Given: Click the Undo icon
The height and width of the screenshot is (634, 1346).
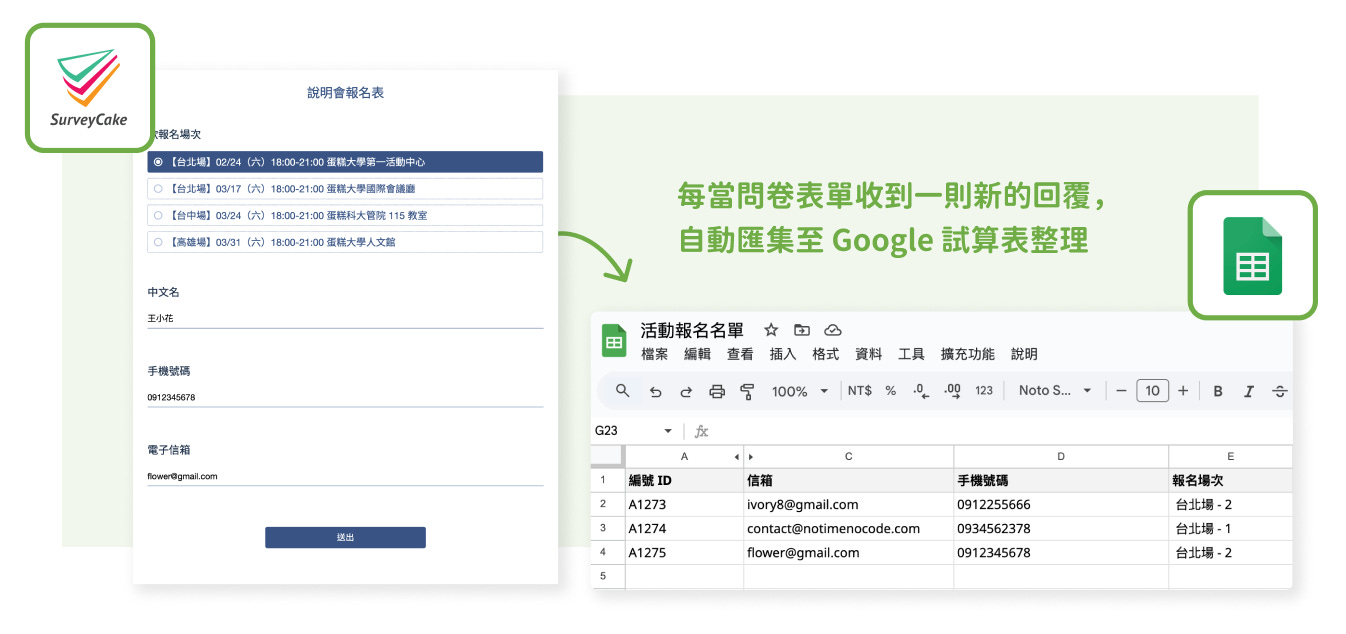Looking at the screenshot, I should pyautogui.click(x=656, y=391).
